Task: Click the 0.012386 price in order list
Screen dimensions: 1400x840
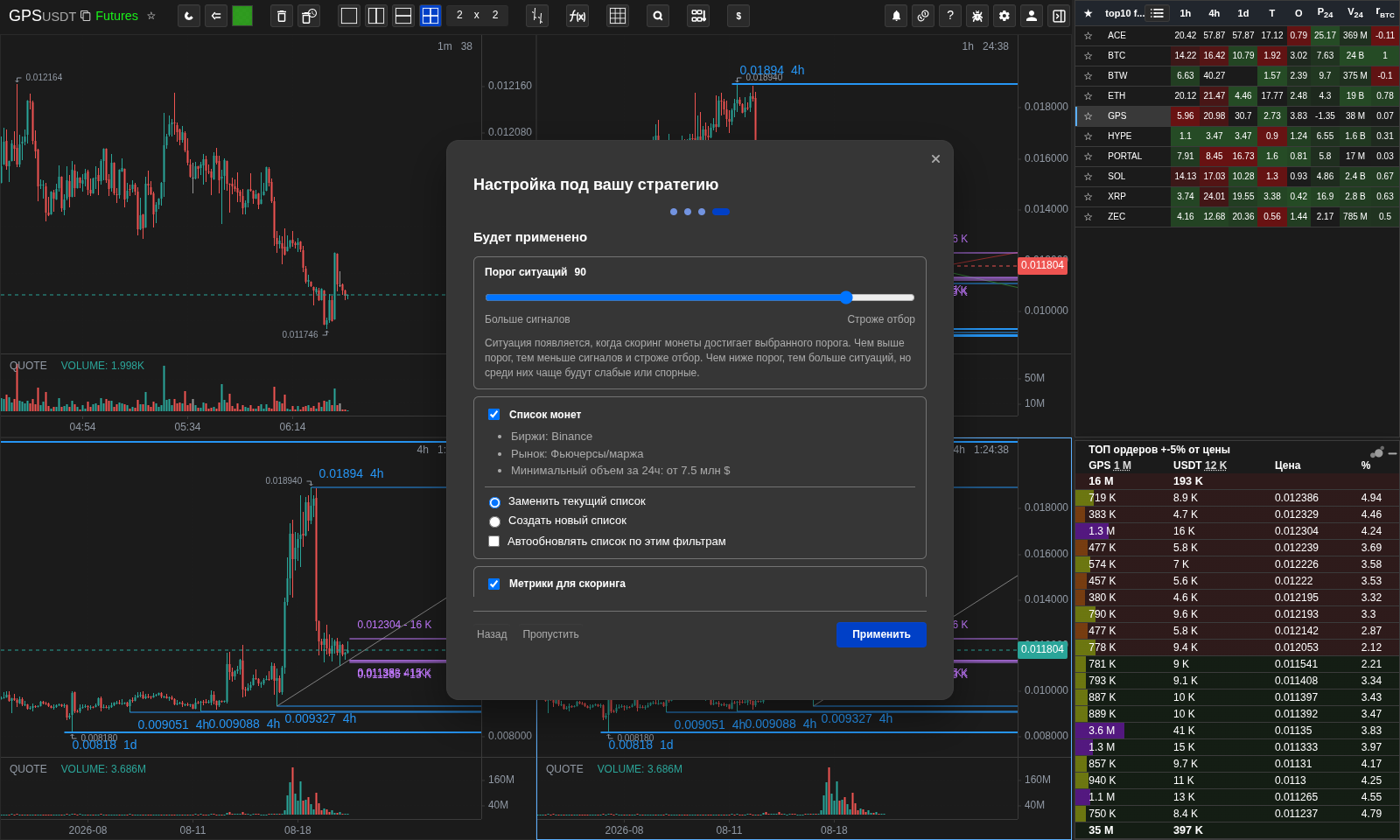Action: pos(1297,498)
